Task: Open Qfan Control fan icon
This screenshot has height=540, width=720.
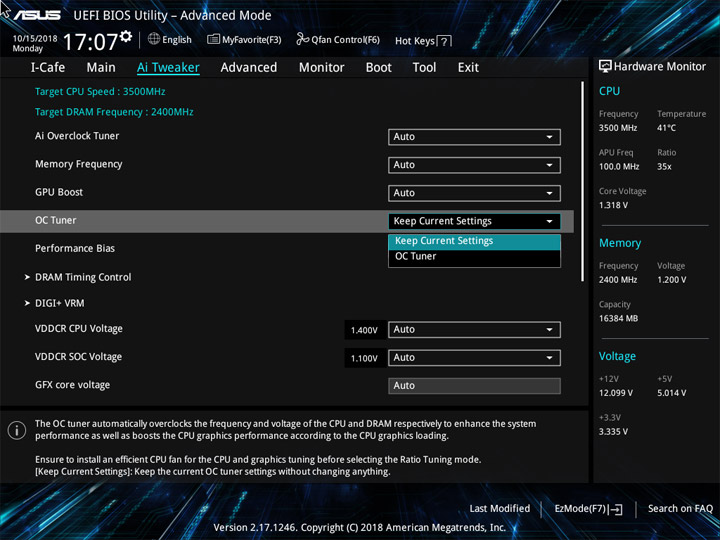Action: (303, 39)
